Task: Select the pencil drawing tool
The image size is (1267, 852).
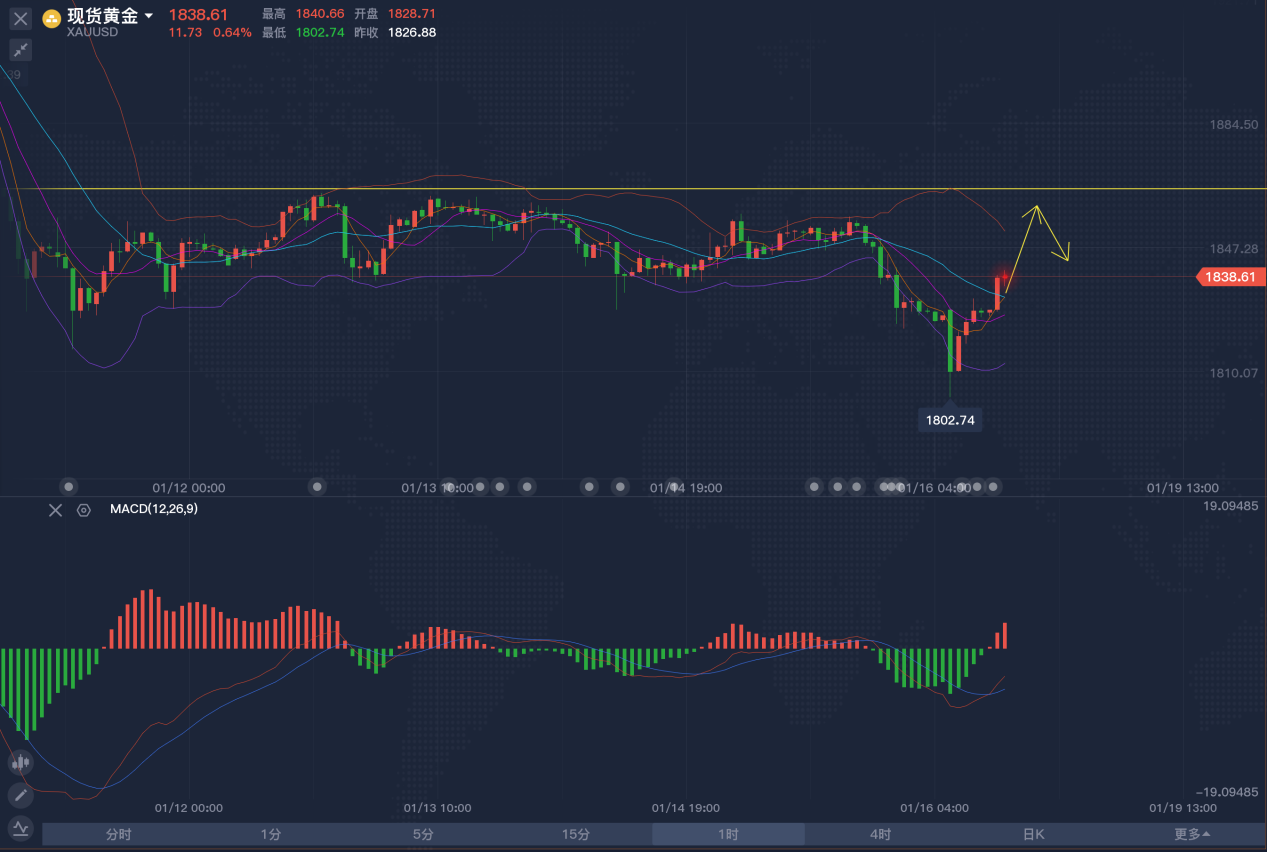Action: tap(20, 796)
